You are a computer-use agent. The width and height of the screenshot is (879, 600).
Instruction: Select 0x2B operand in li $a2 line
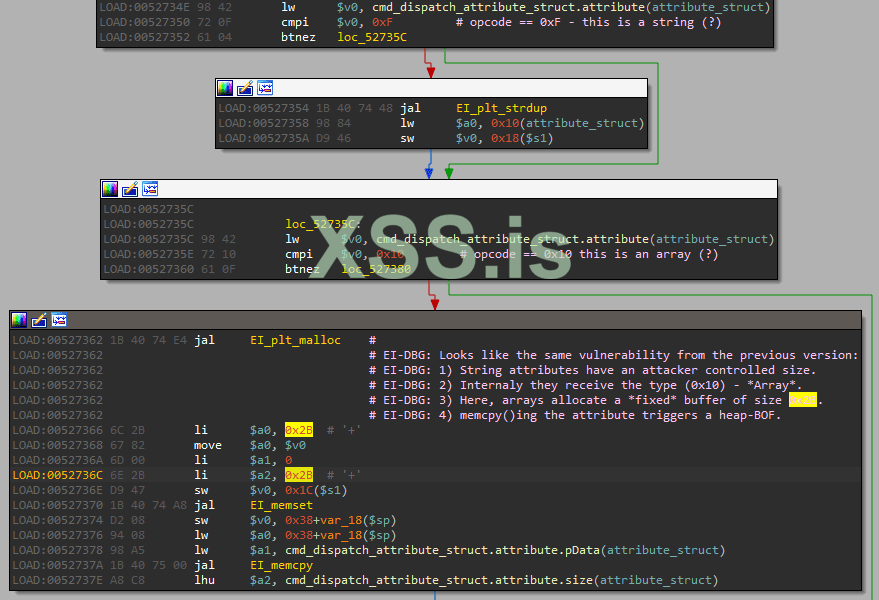tap(299, 475)
